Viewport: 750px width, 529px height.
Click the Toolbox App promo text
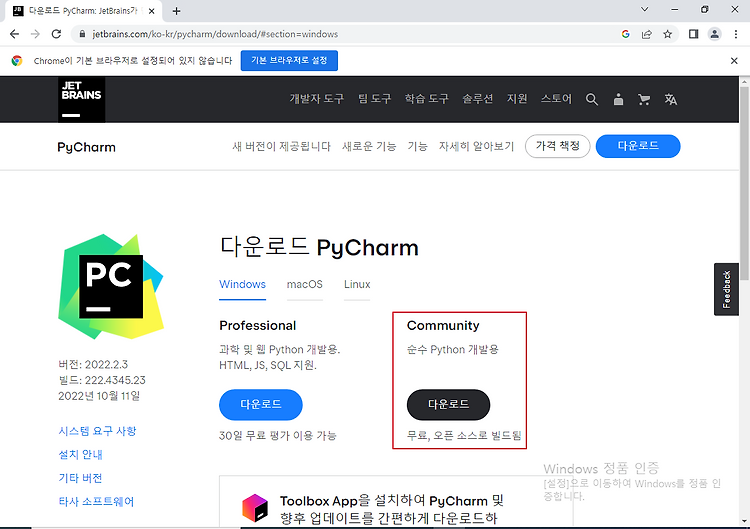[392, 509]
